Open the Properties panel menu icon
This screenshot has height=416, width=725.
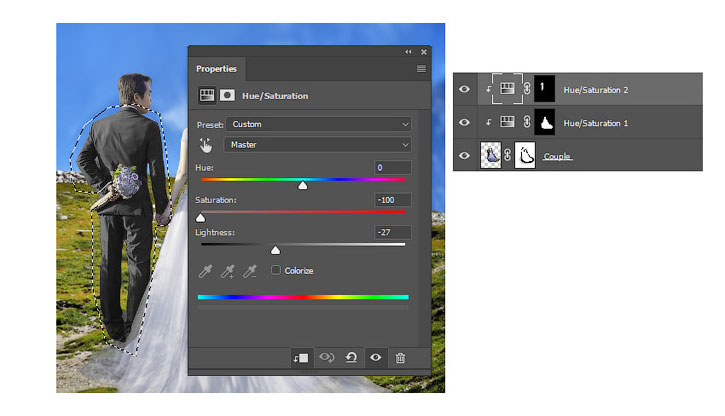pyautogui.click(x=421, y=69)
